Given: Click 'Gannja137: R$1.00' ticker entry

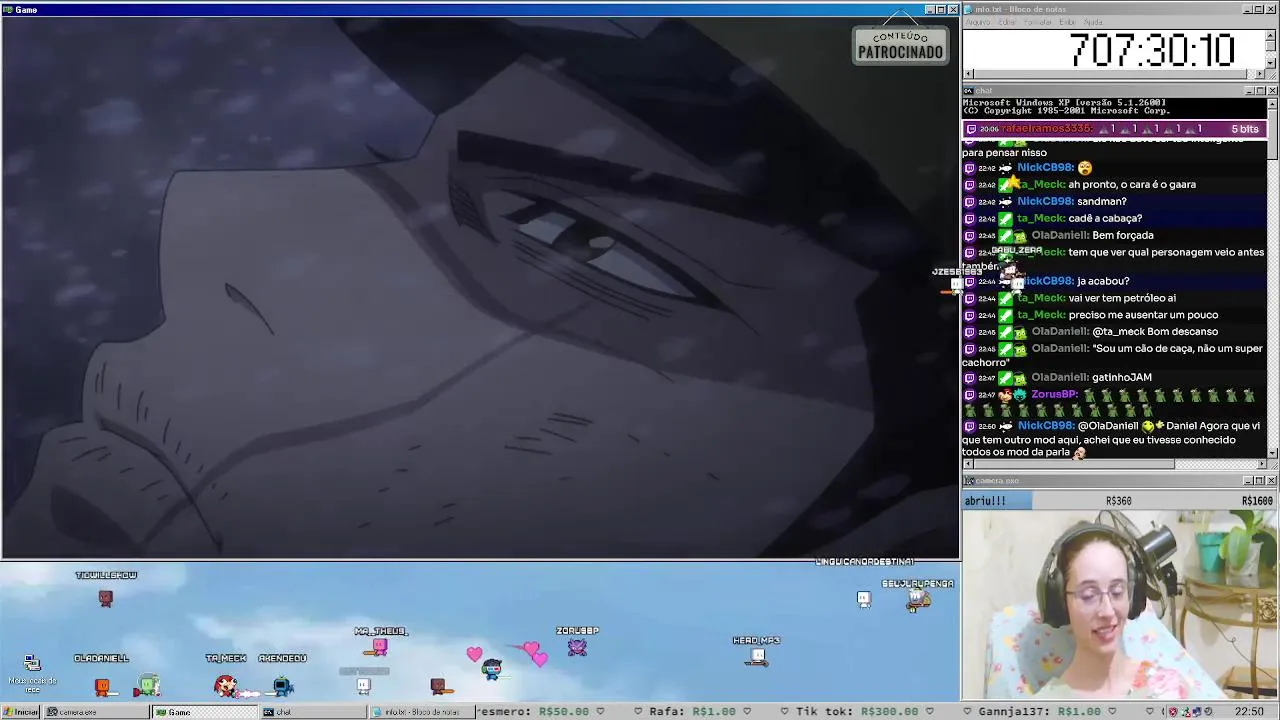Looking at the screenshot, I should click(1039, 712).
